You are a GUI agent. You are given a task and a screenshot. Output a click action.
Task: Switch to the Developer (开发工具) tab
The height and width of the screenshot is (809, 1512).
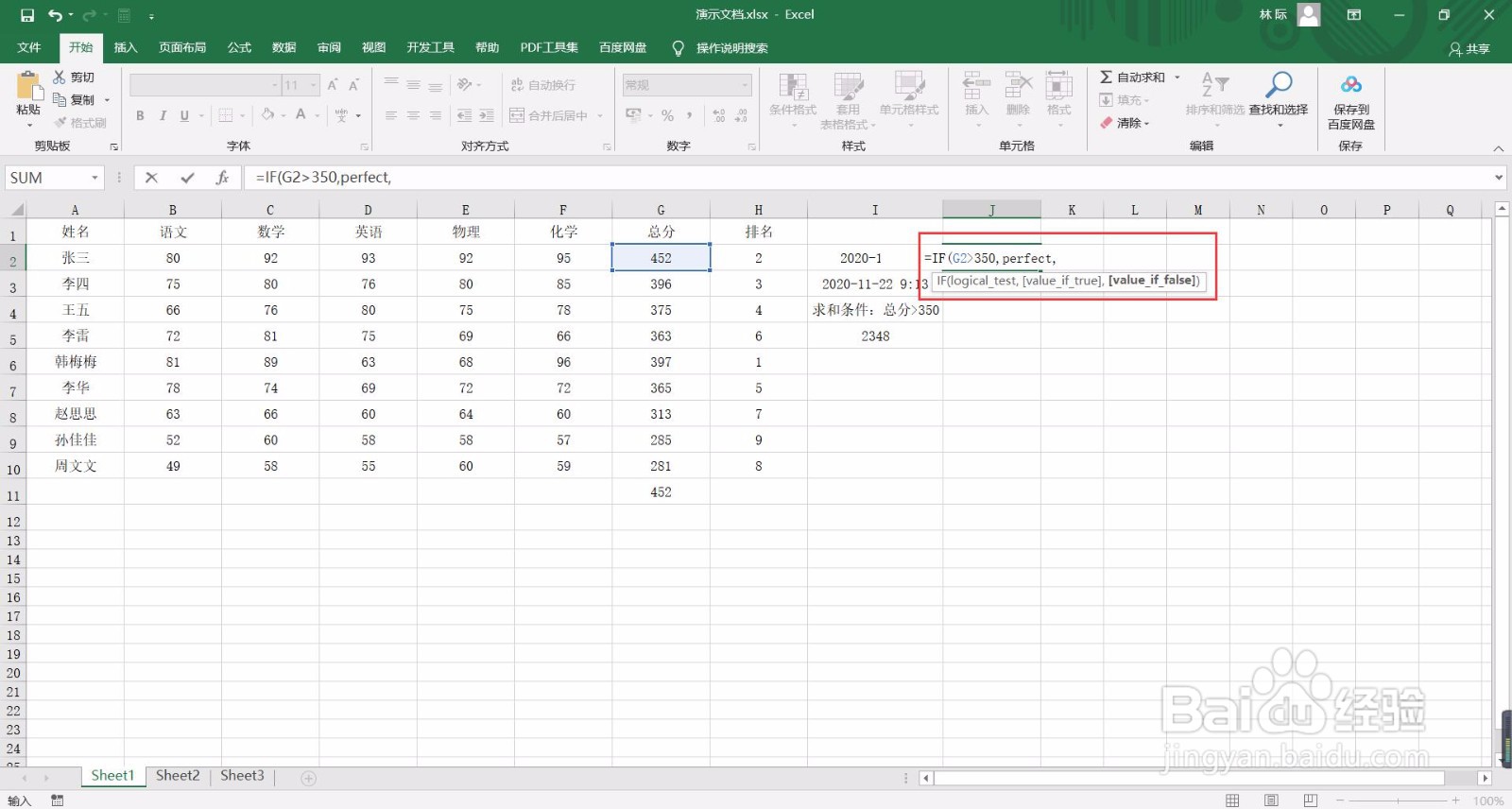pyautogui.click(x=430, y=47)
